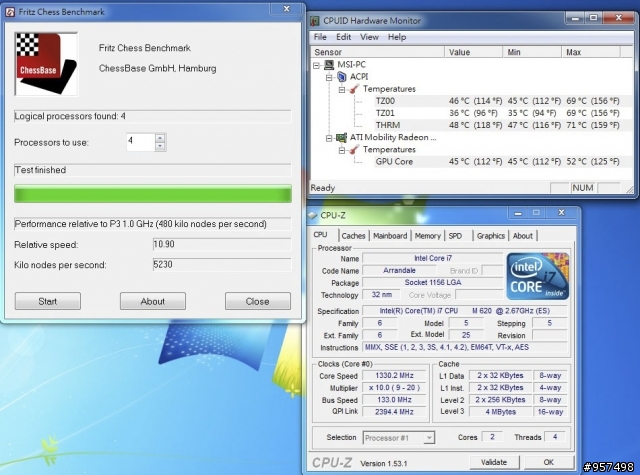Click OK button in CPU-Z

point(549,462)
